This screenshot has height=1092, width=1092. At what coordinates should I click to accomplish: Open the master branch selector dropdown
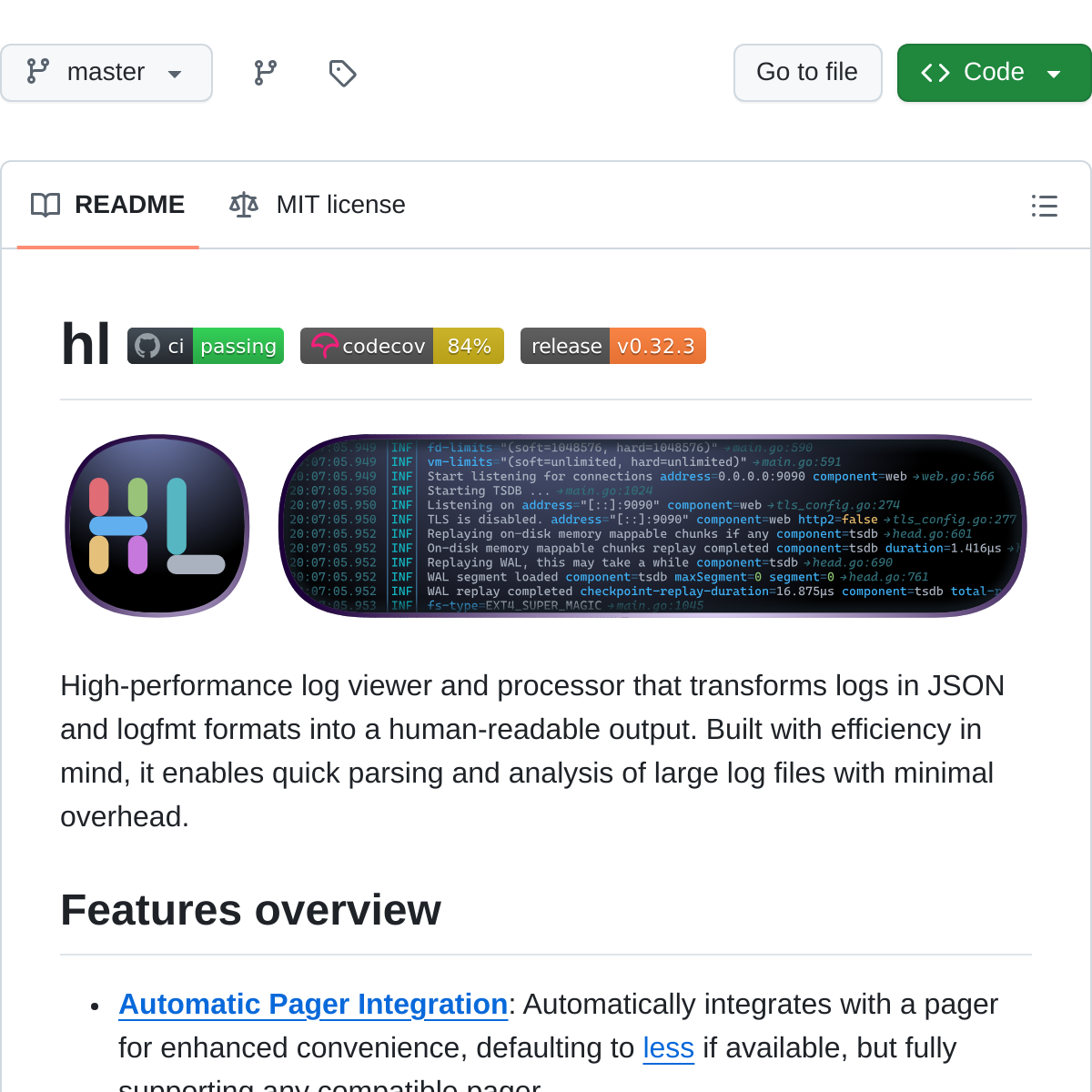tap(106, 73)
